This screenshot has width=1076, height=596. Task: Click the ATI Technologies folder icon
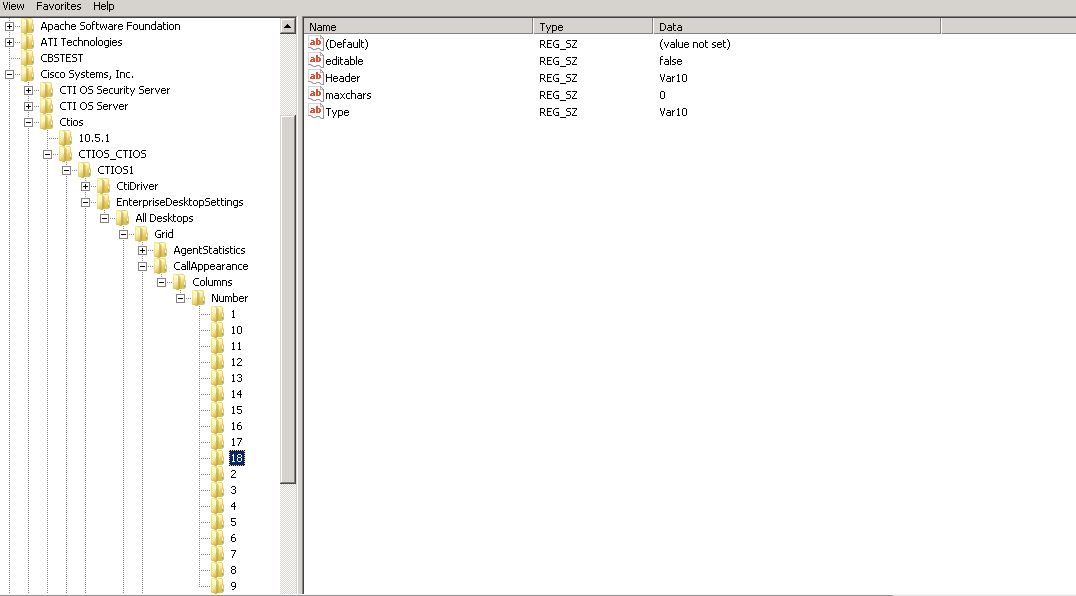pos(28,42)
